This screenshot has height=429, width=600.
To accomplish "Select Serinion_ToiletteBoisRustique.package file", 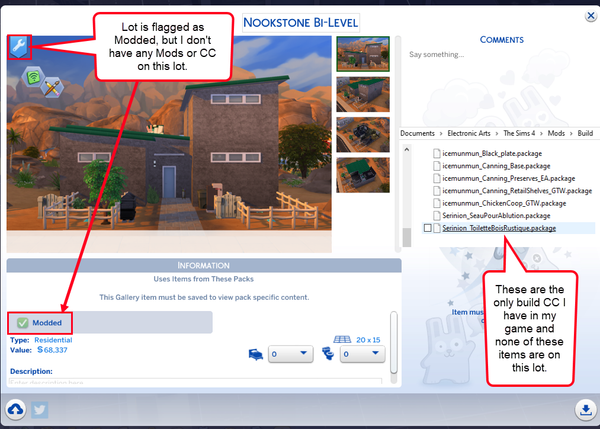I will (x=499, y=228).
